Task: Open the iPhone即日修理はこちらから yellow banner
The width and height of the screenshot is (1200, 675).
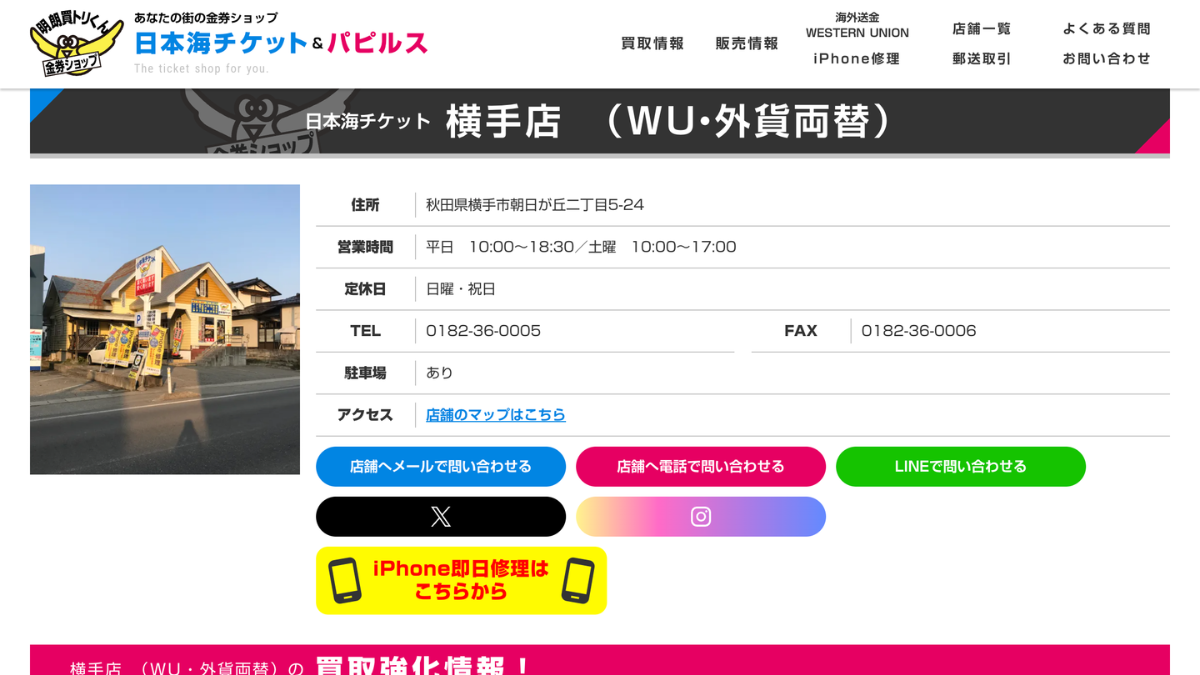Action: (460, 580)
